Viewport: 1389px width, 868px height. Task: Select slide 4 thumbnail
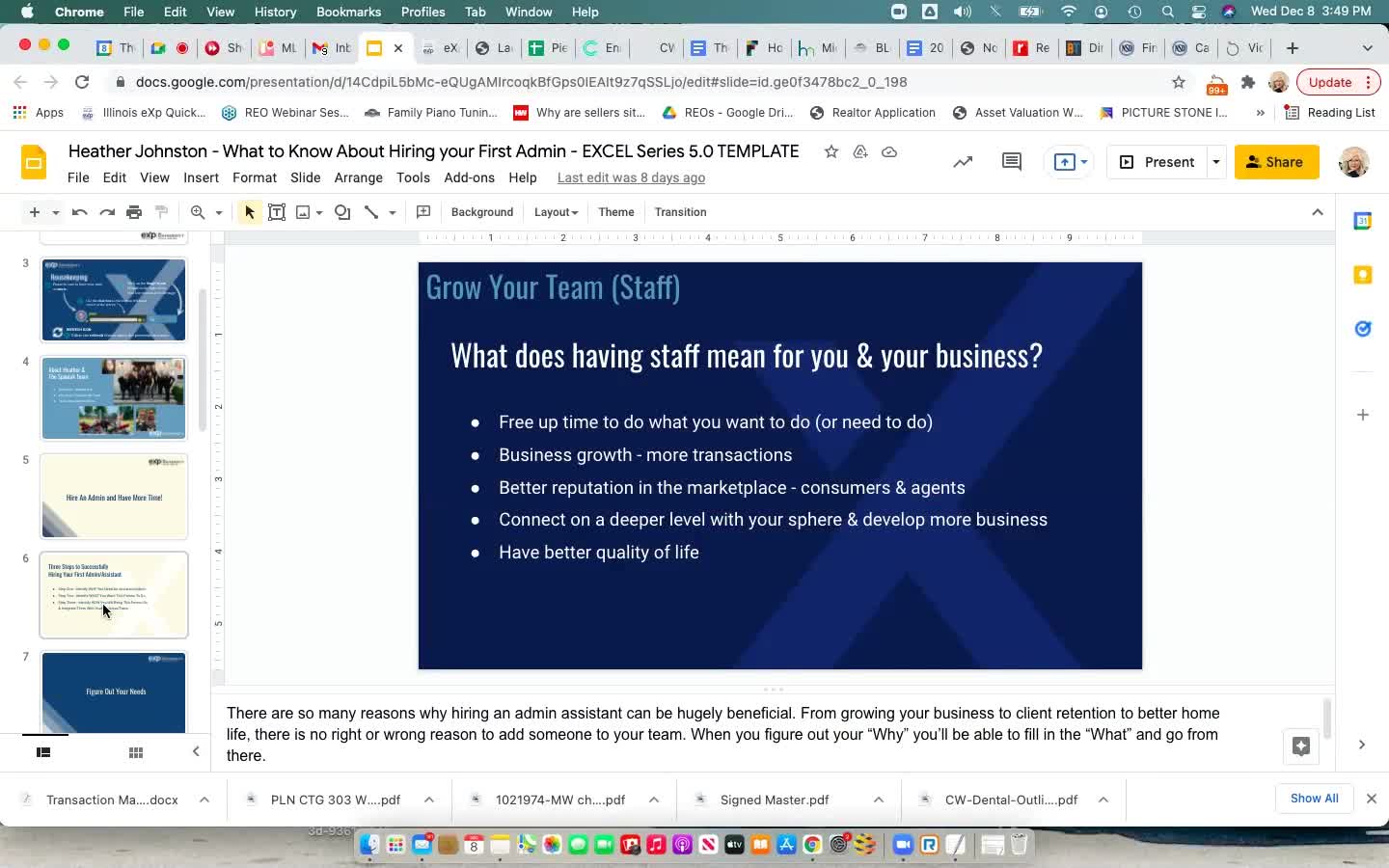point(114,398)
